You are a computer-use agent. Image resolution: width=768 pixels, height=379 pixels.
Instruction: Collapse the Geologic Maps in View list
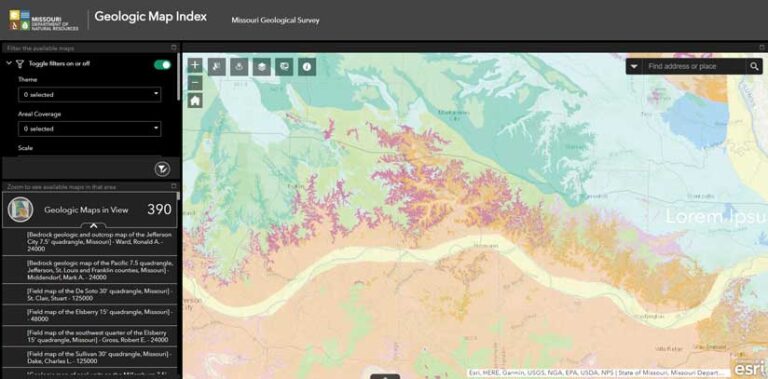94,225
